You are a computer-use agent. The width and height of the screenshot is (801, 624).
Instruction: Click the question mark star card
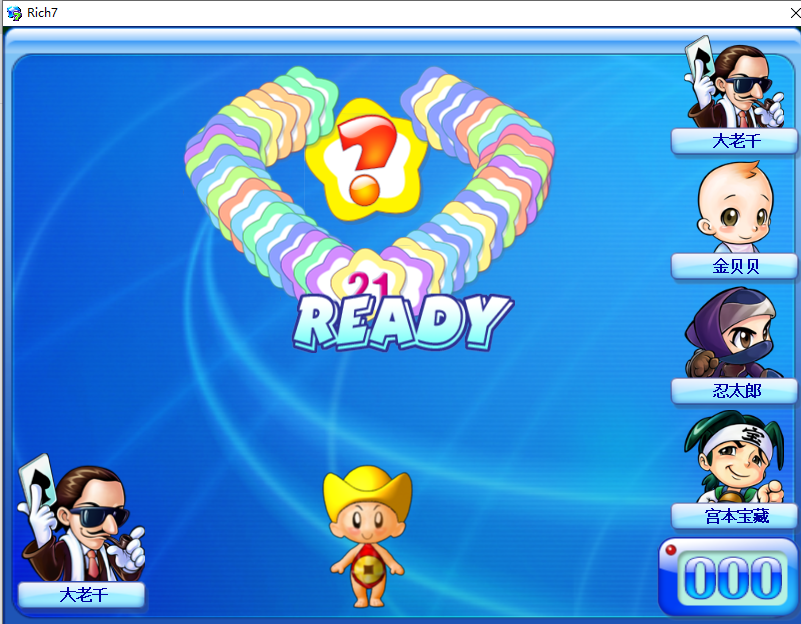click(x=366, y=159)
